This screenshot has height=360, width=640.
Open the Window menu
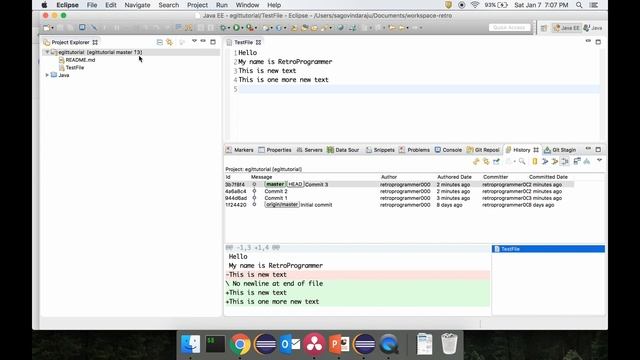[x=247, y=5]
